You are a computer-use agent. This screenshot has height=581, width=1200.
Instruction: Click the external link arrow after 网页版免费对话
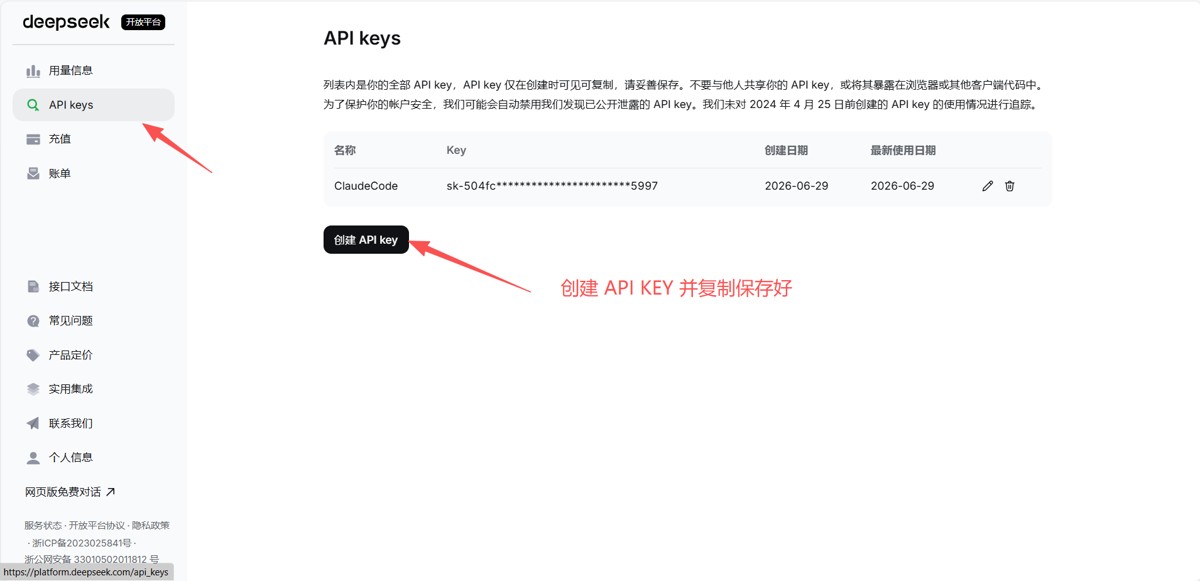[x=110, y=491]
